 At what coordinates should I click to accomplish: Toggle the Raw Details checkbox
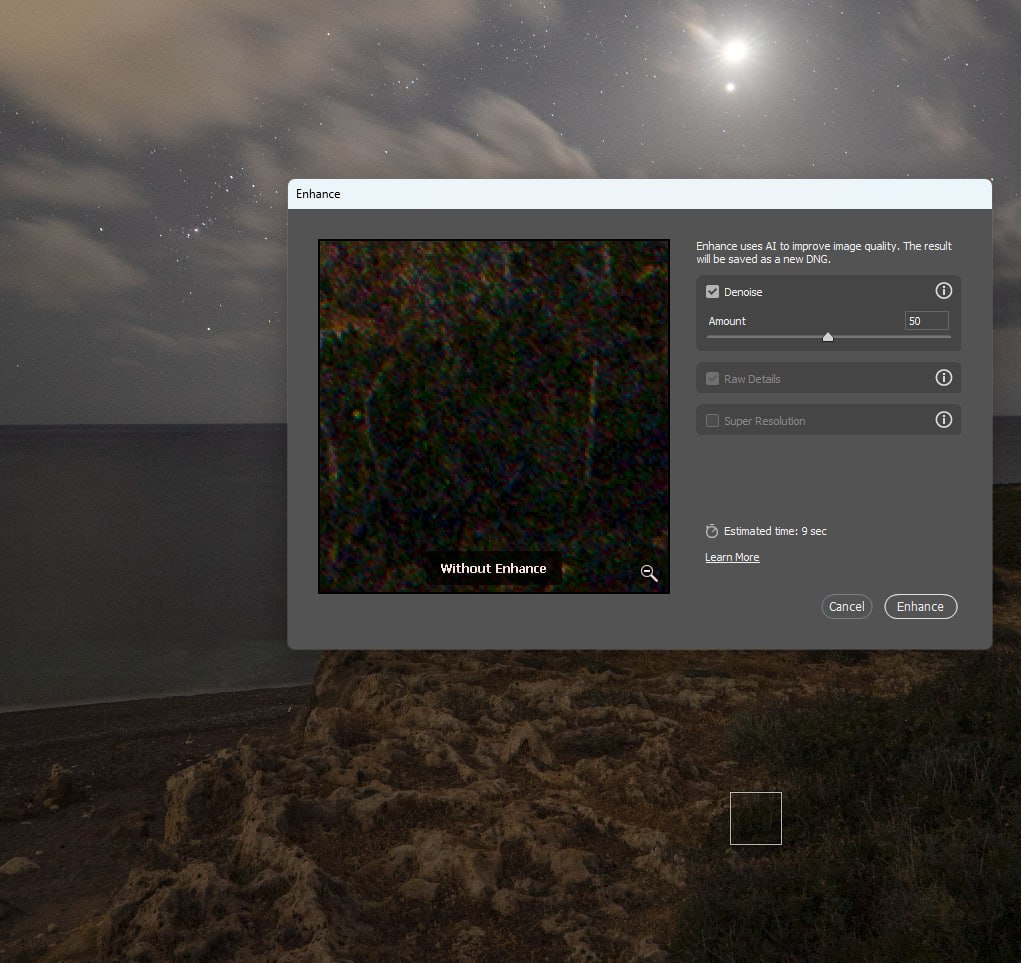click(713, 379)
